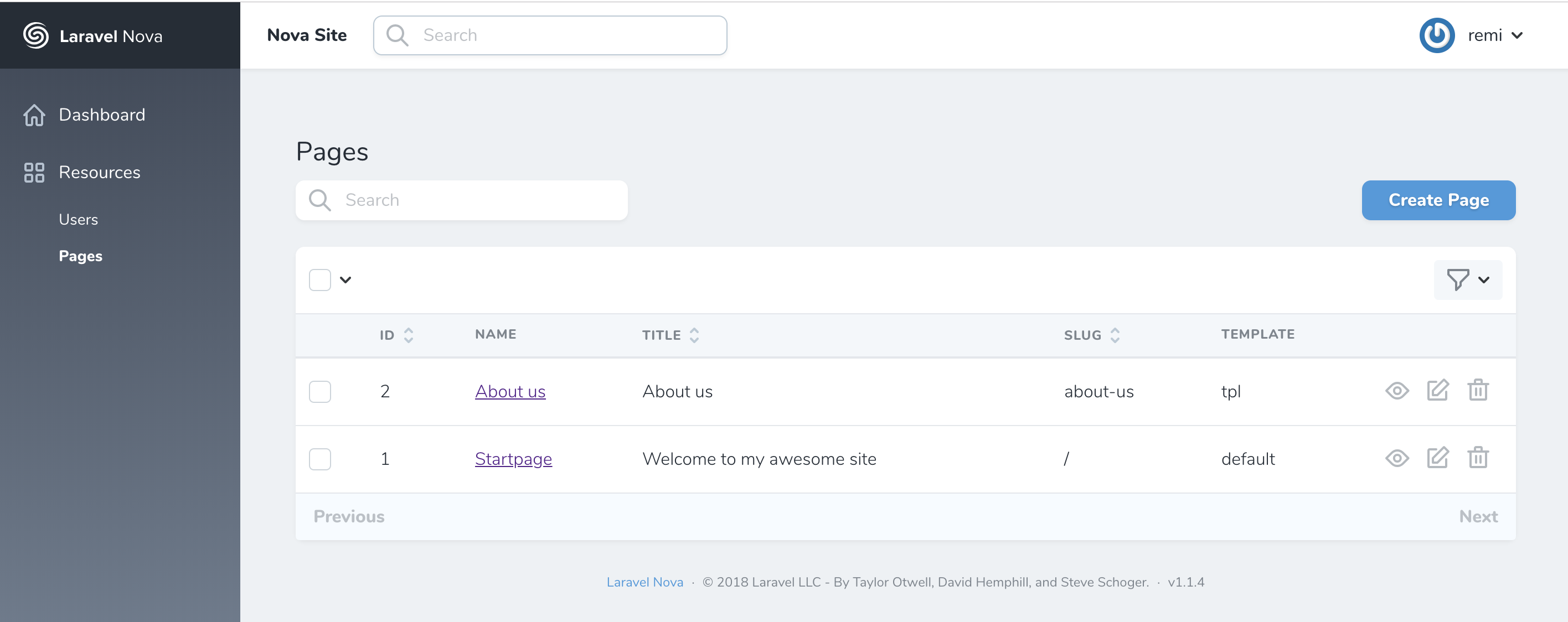This screenshot has width=1568, height=622.
Task: Toggle the select-all checkbox
Action: coord(319,280)
